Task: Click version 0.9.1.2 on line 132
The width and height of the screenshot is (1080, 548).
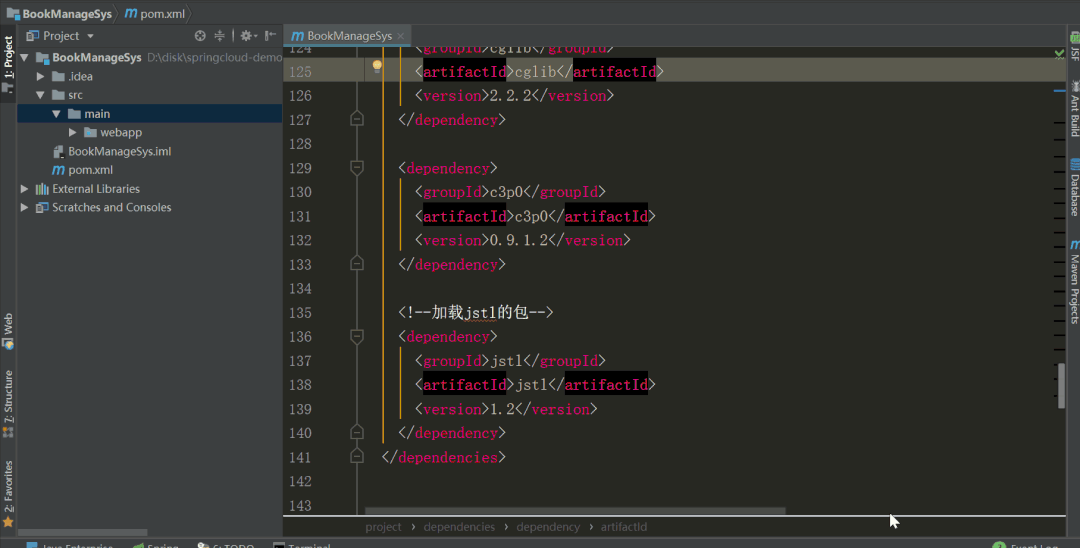Action: [x=519, y=240]
